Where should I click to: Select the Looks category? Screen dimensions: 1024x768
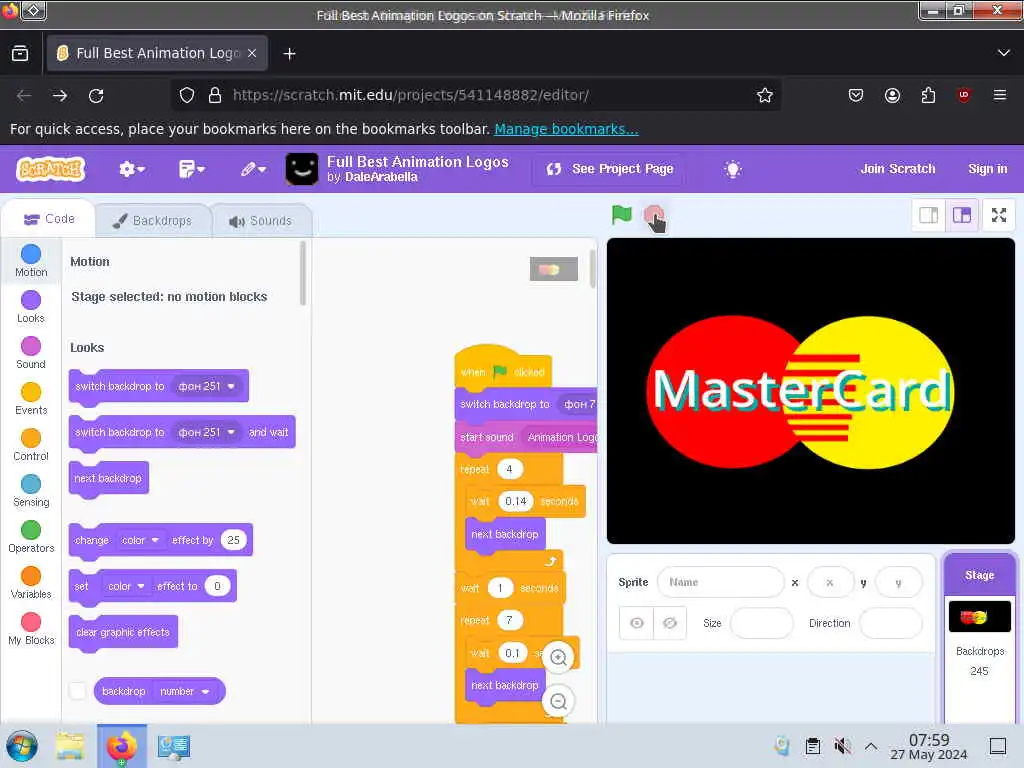31,307
